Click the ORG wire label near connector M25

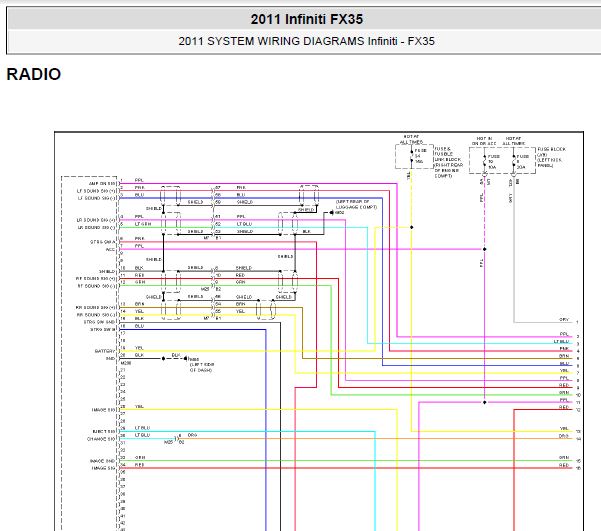[x=192, y=435]
